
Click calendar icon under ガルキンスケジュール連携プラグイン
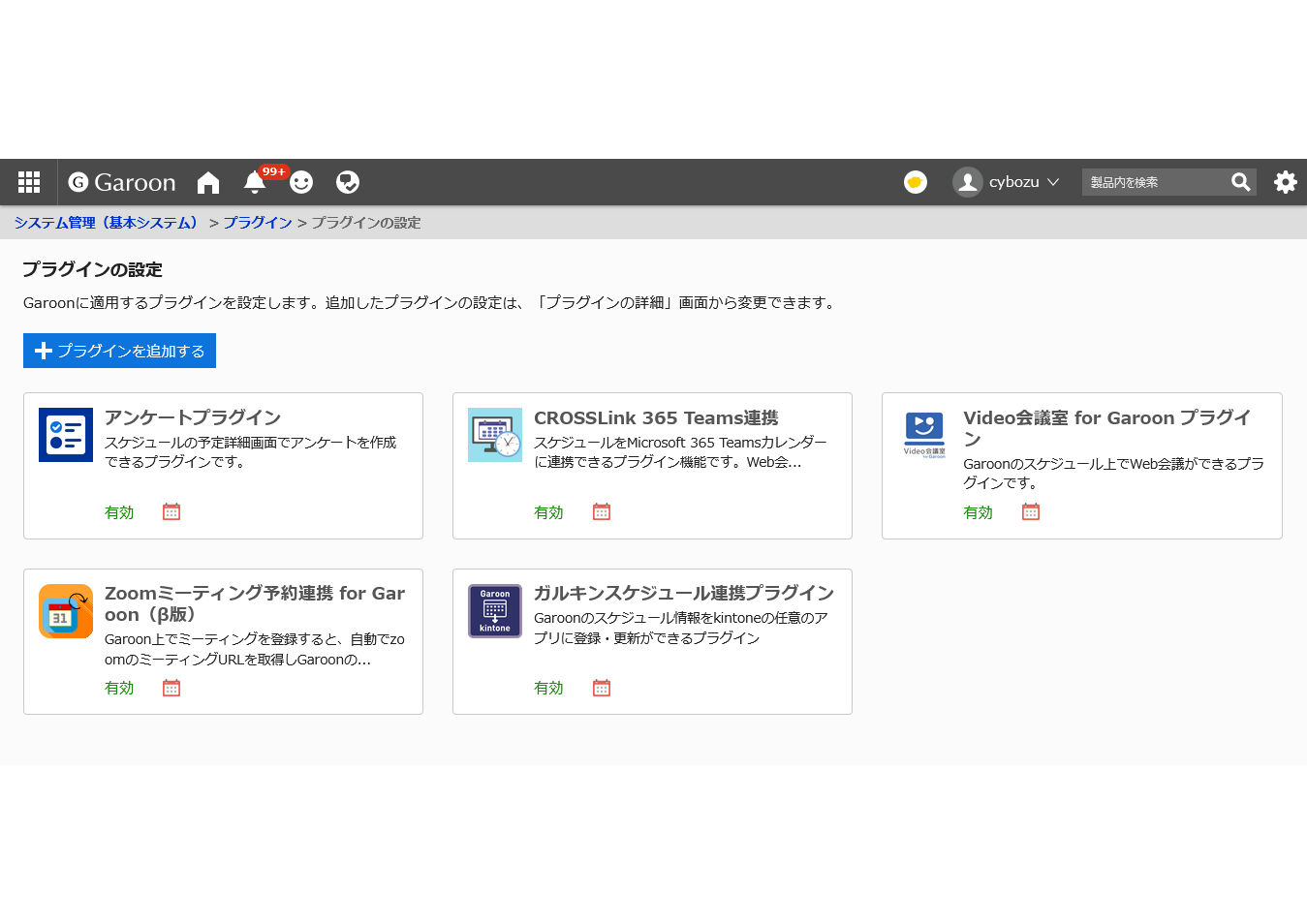[602, 688]
